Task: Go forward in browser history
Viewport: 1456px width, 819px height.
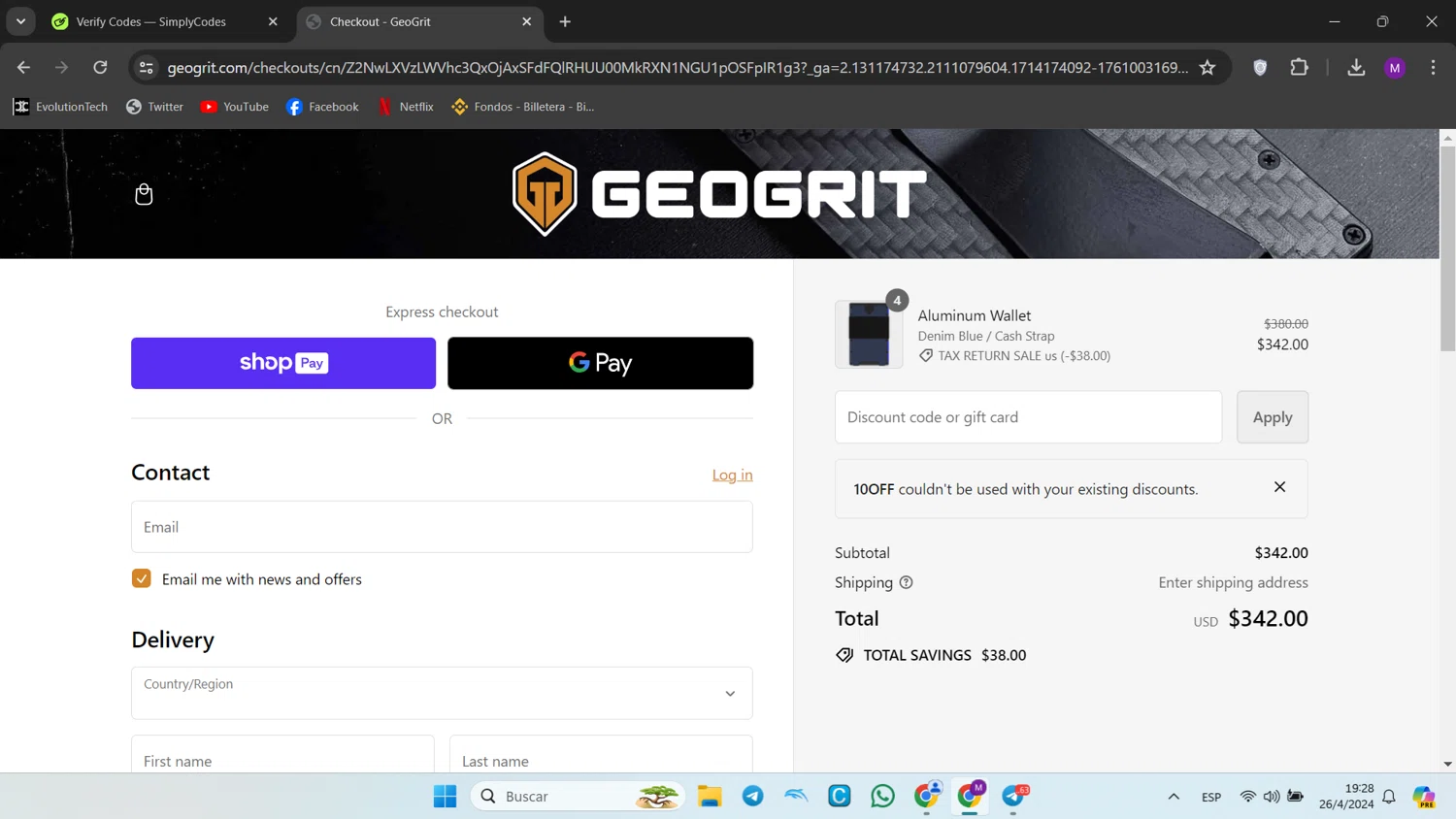Action: pyautogui.click(x=61, y=67)
